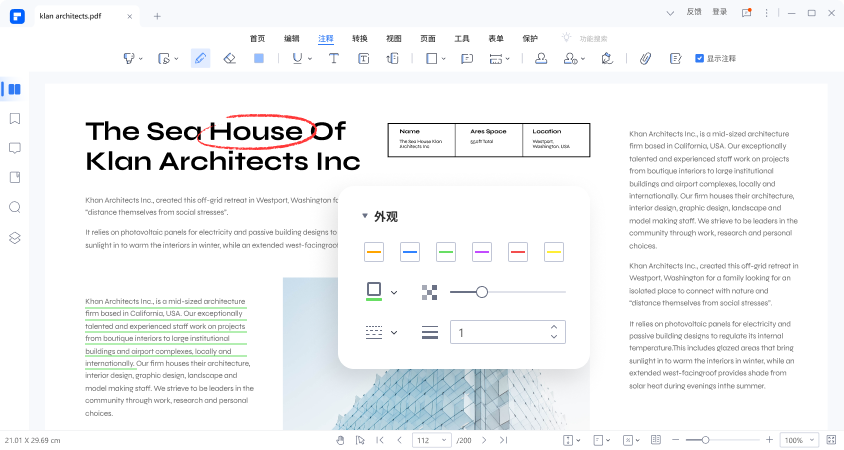The height and width of the screenshot is (450, 844).
Task: Open the search sidebar icon
Action: (15, 208)
